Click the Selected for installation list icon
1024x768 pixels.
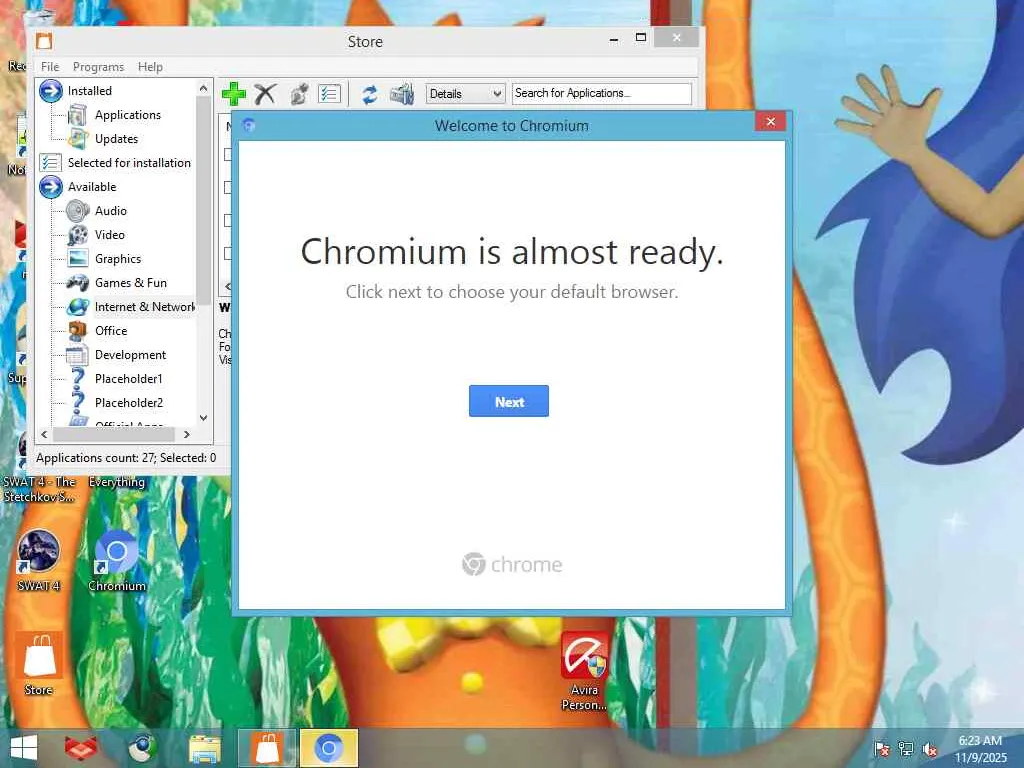50,163
